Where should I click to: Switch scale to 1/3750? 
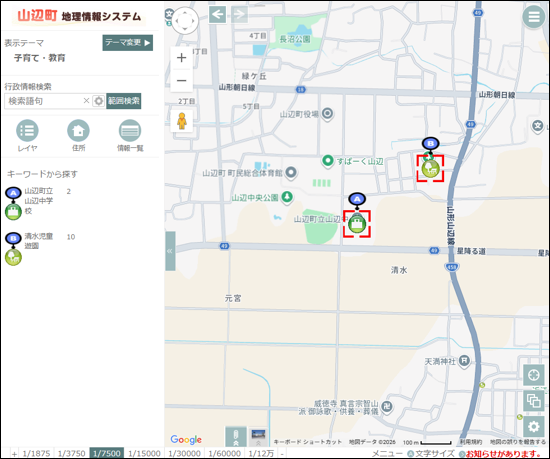[x=72, y=453]
